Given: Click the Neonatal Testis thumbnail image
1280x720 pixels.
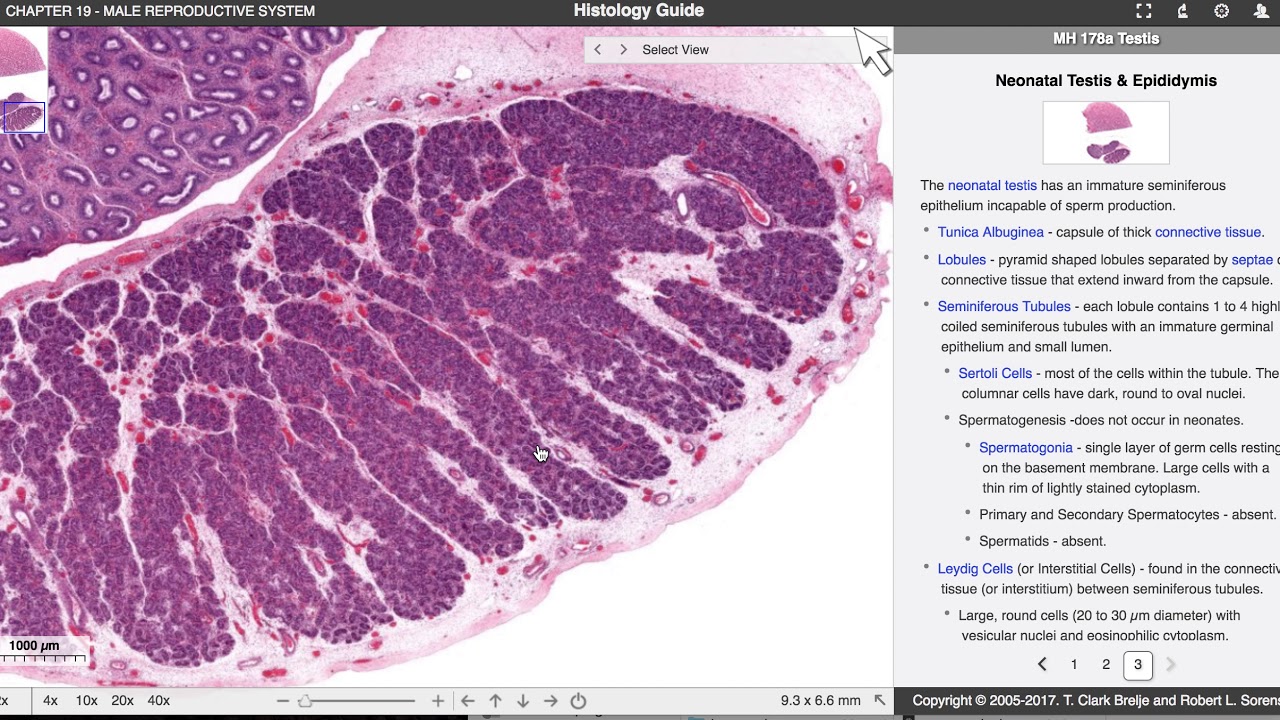Looking at the screenshot, I should coord(1106,133).
